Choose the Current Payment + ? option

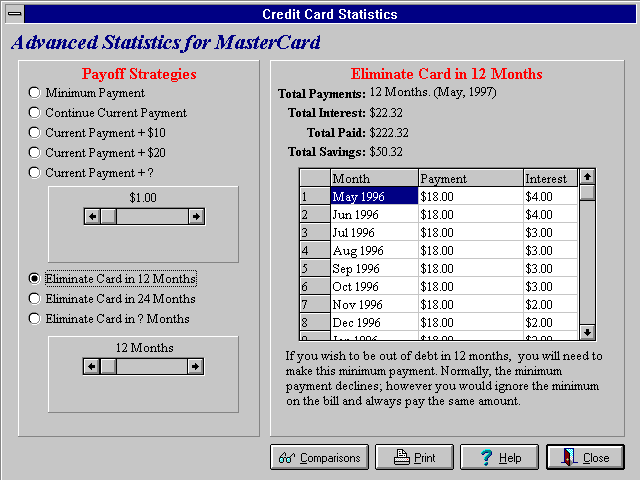[x=36, y=173]
